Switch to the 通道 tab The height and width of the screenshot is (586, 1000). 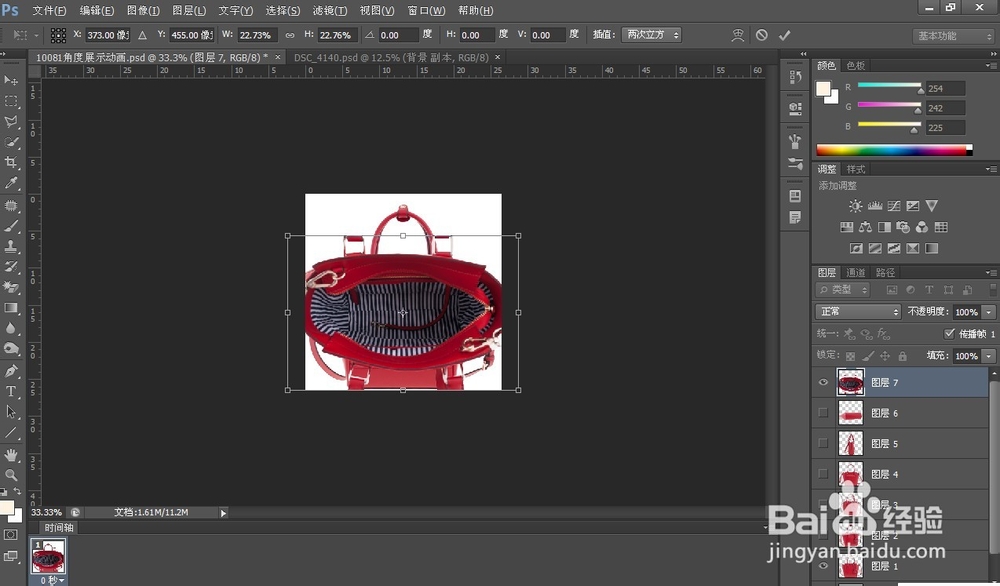tap(855, 272)
